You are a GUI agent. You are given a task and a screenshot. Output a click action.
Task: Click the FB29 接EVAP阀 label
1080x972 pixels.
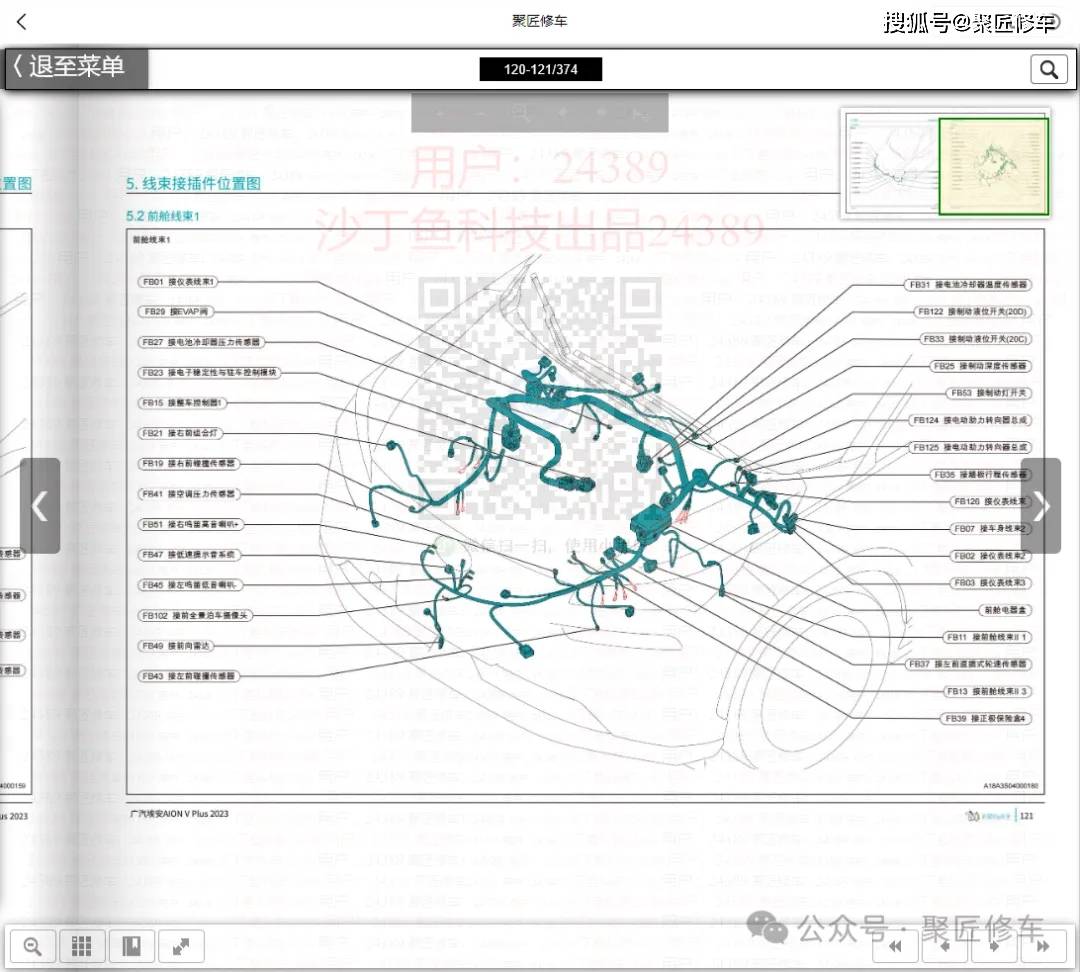click(176, 311)
